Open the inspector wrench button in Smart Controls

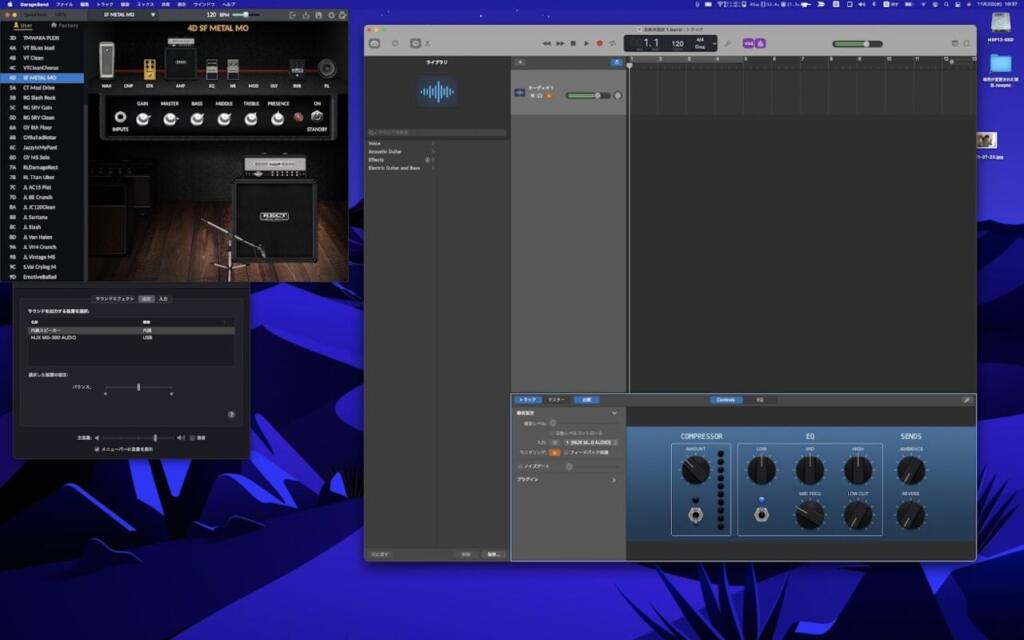(967, 400)
